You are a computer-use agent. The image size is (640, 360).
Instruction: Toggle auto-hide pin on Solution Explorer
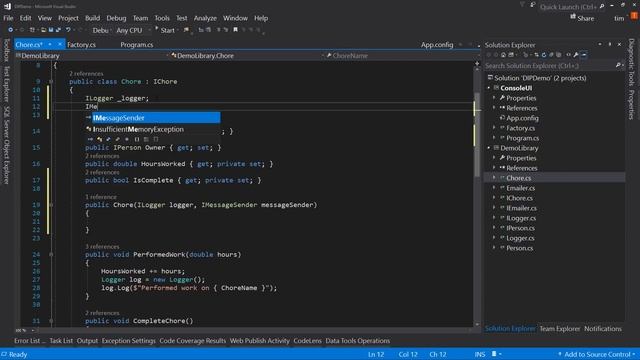click(610, 44)
